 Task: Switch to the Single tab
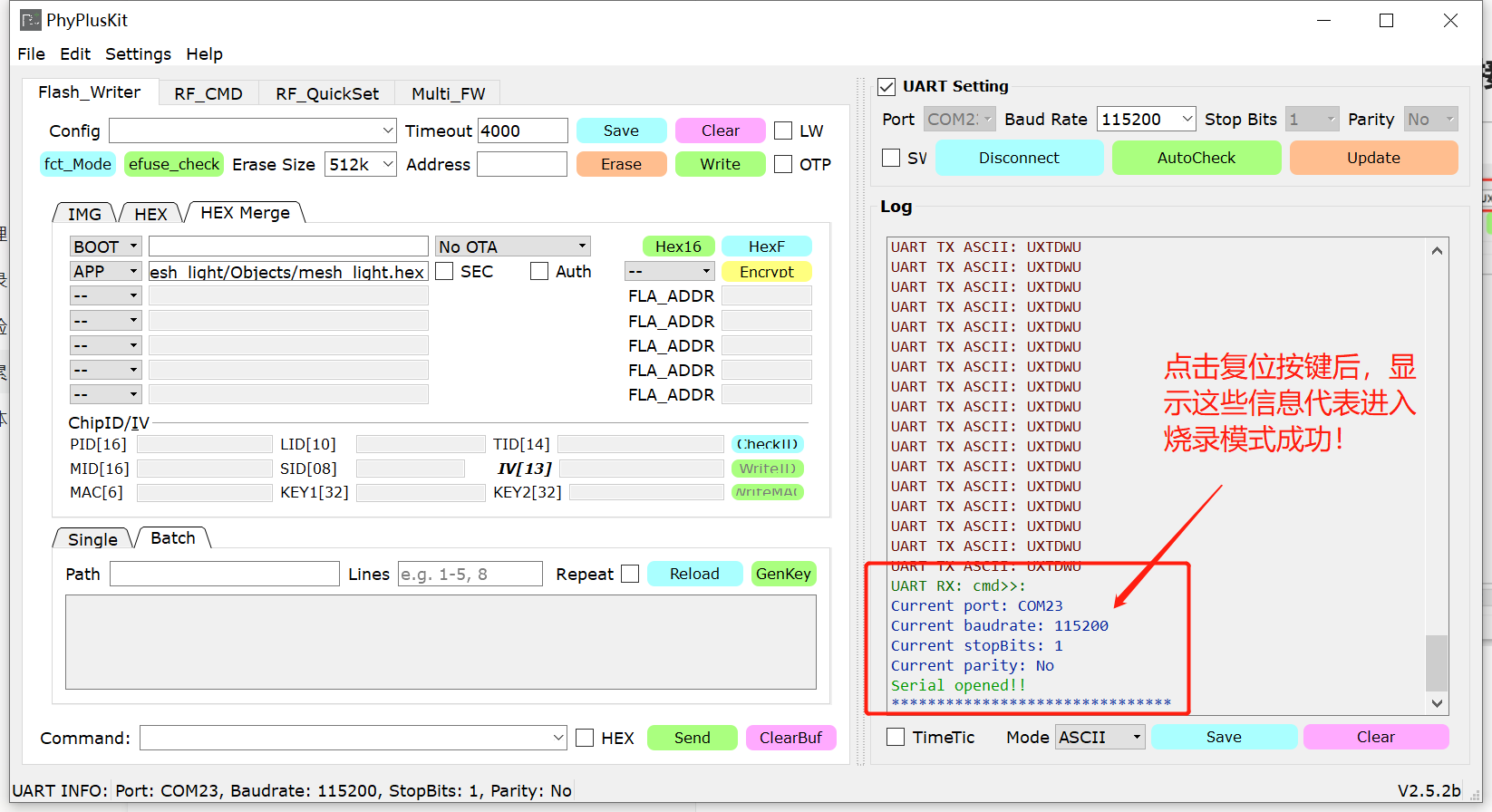tap(92, 539)
